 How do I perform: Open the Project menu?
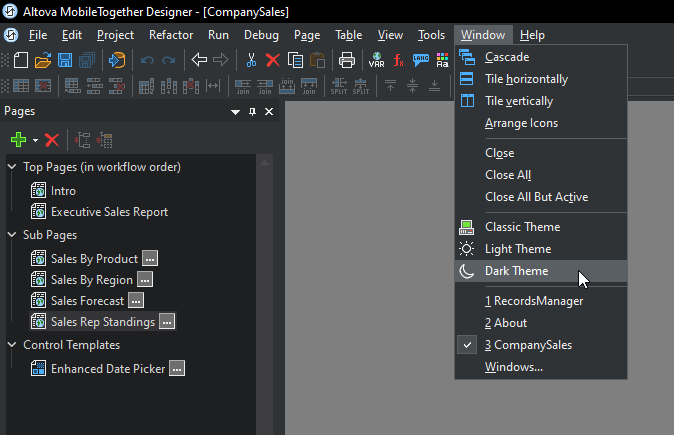pos(115,35)
